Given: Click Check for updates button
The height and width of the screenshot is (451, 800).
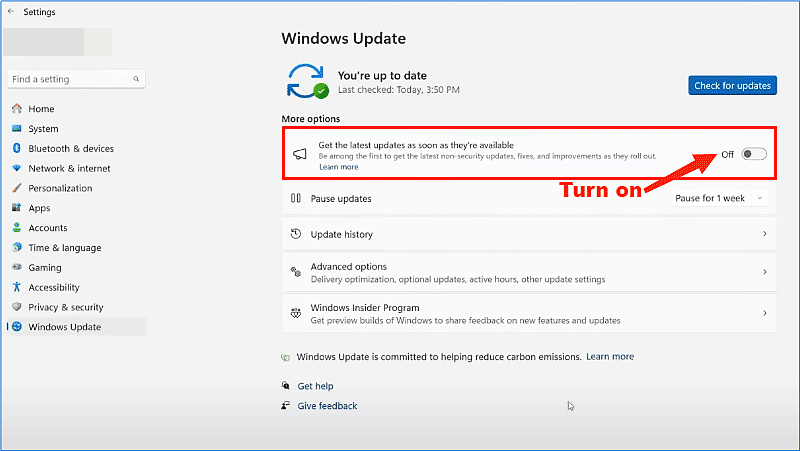Looking at the screenshot, I should 732,86.
